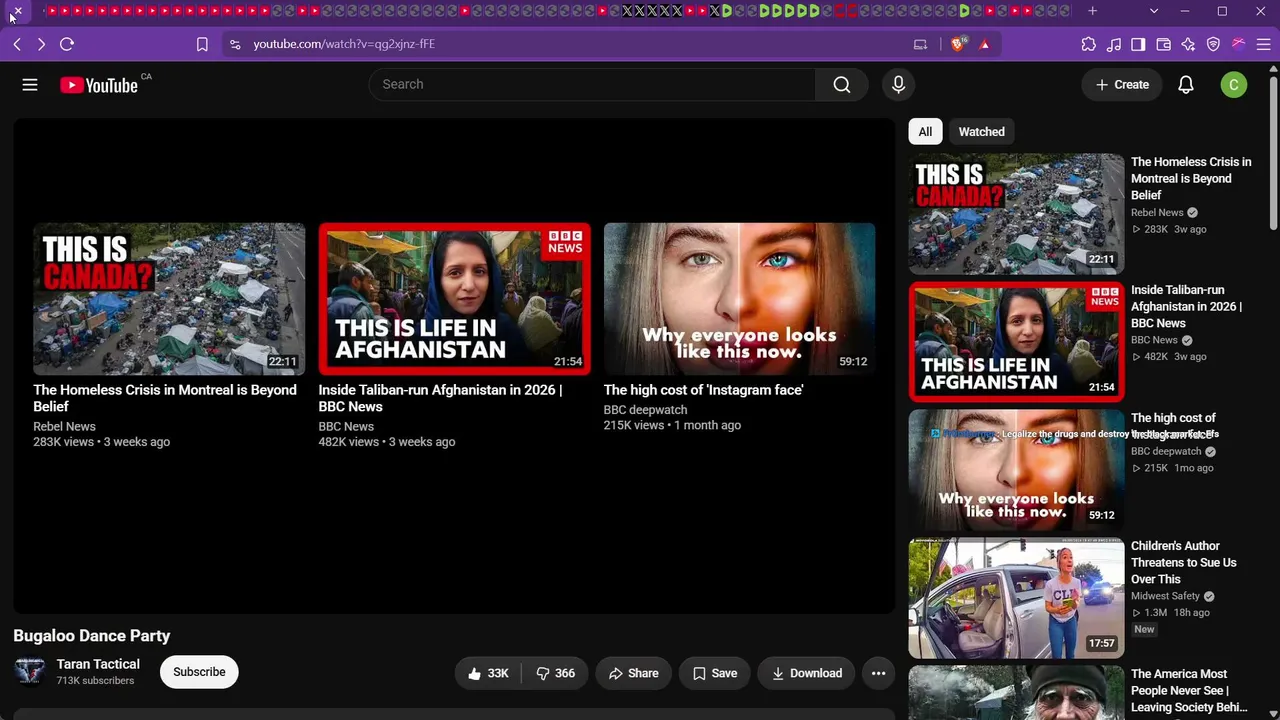Download the video
This screenshot has width=1280, height=720.
pyautogui.click(x=807, y=673)
